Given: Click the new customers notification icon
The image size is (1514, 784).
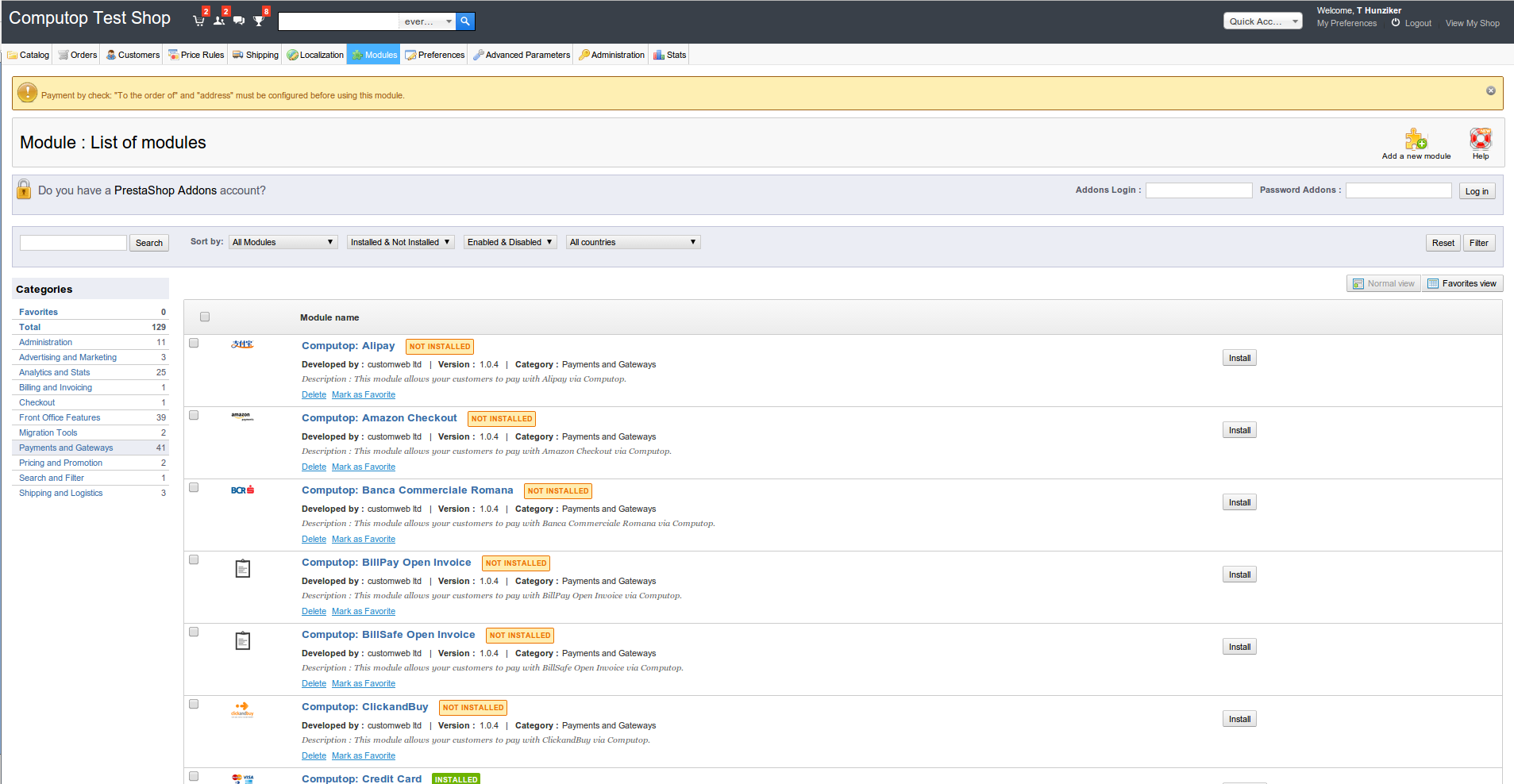Looking at the screenshot, I should coord(219,21).
